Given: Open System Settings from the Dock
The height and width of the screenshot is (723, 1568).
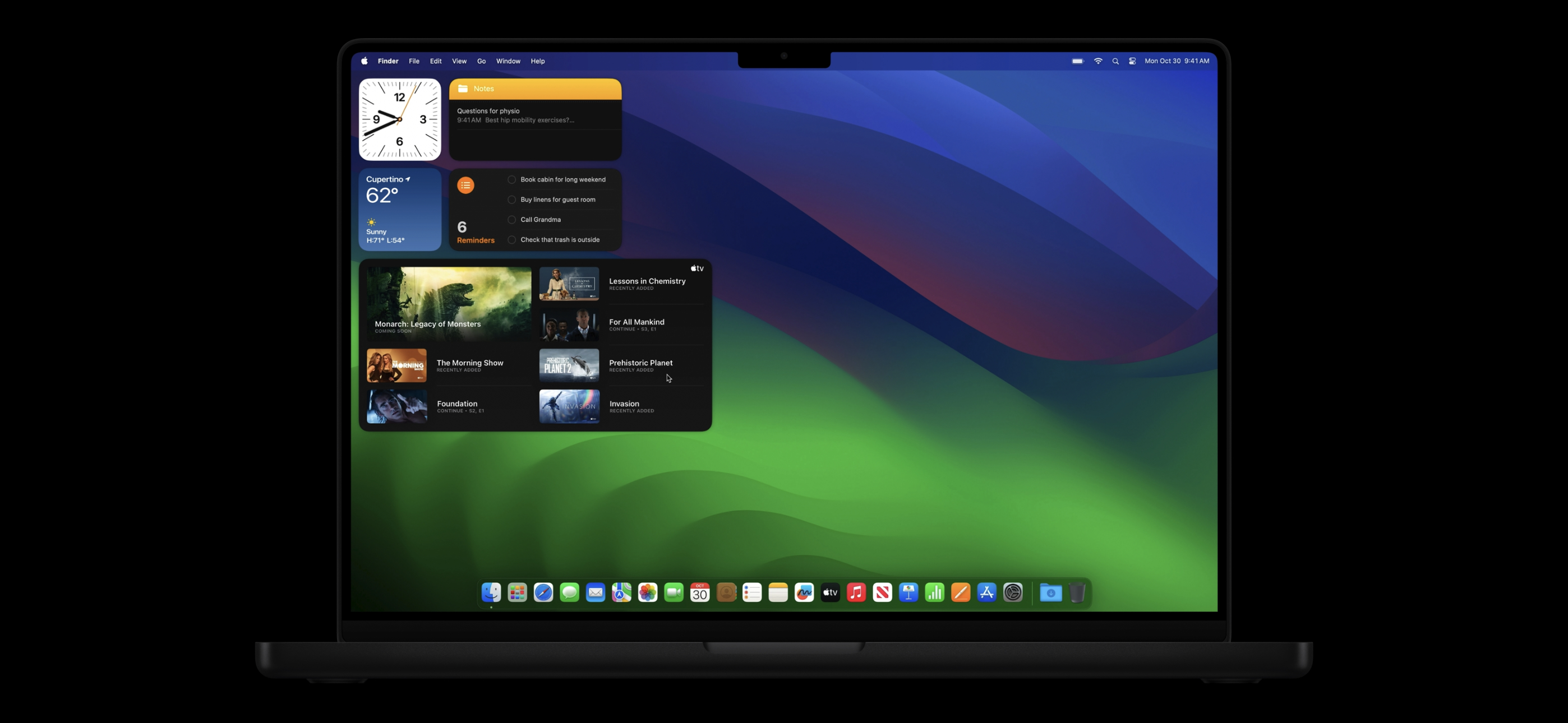Looking at the screenshot, I should point(1013,592).
